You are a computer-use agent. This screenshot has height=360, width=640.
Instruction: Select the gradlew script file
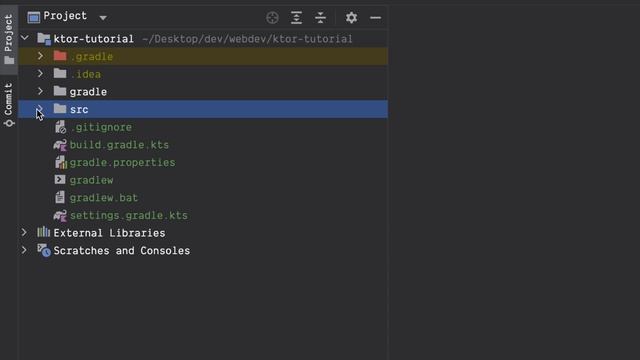coord(91,180)
